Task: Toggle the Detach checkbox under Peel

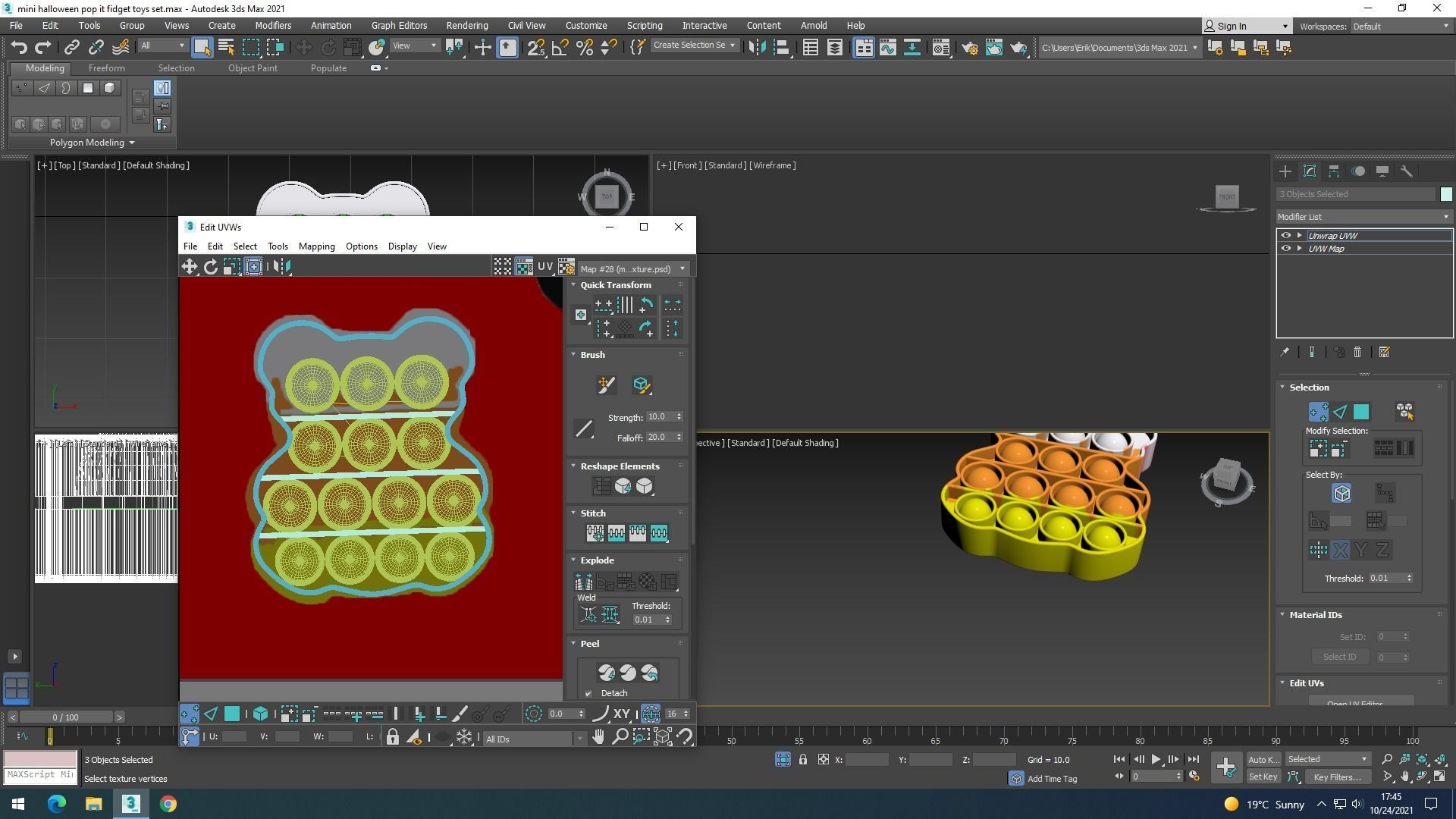Action: coord(588,693)
